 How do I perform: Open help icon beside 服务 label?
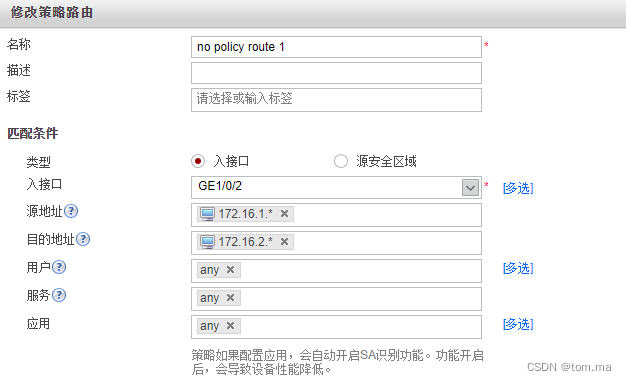[x=59, y=295]
